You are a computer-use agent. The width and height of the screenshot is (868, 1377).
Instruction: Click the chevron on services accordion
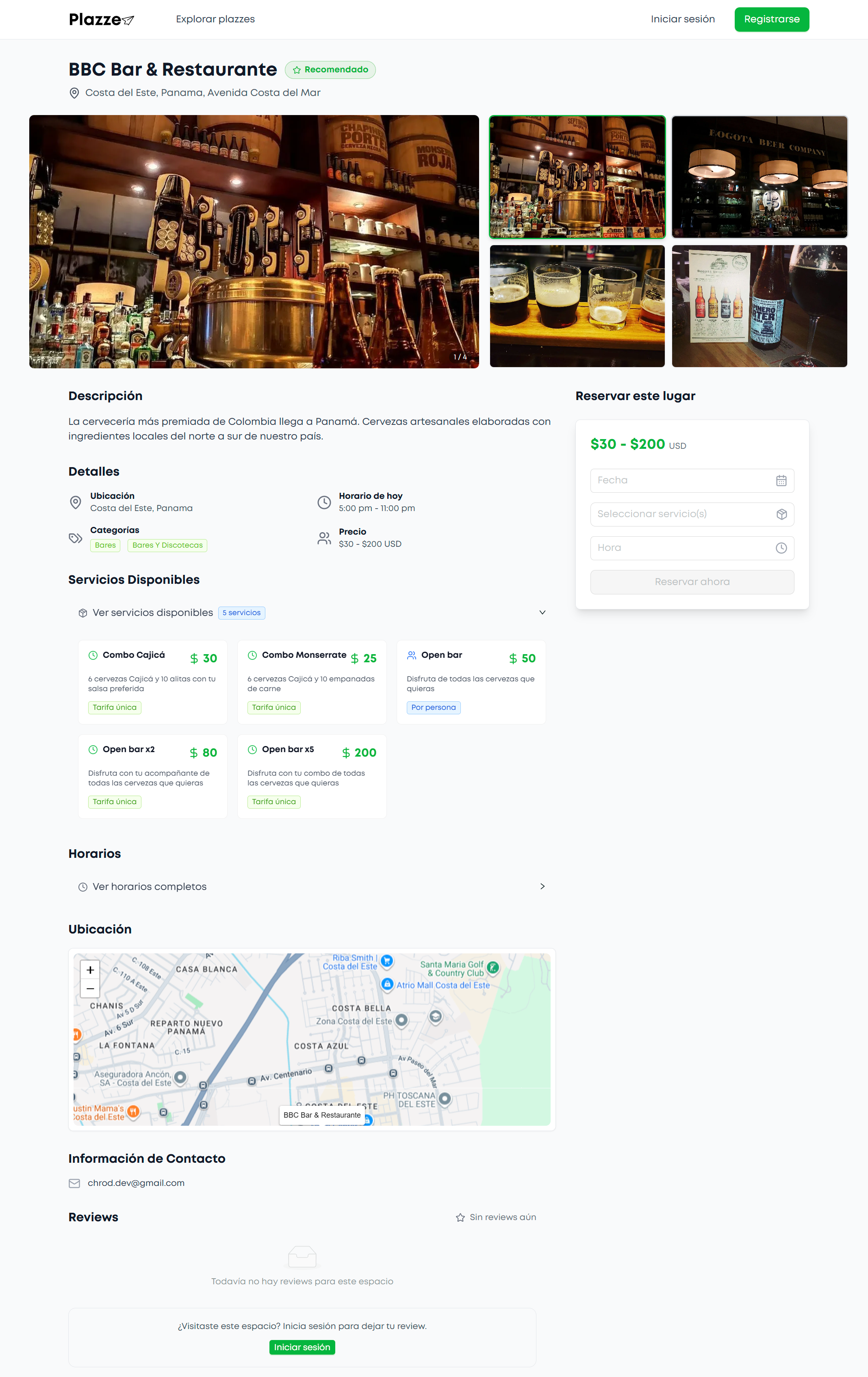pyautogui.click(x=542, y=612)
